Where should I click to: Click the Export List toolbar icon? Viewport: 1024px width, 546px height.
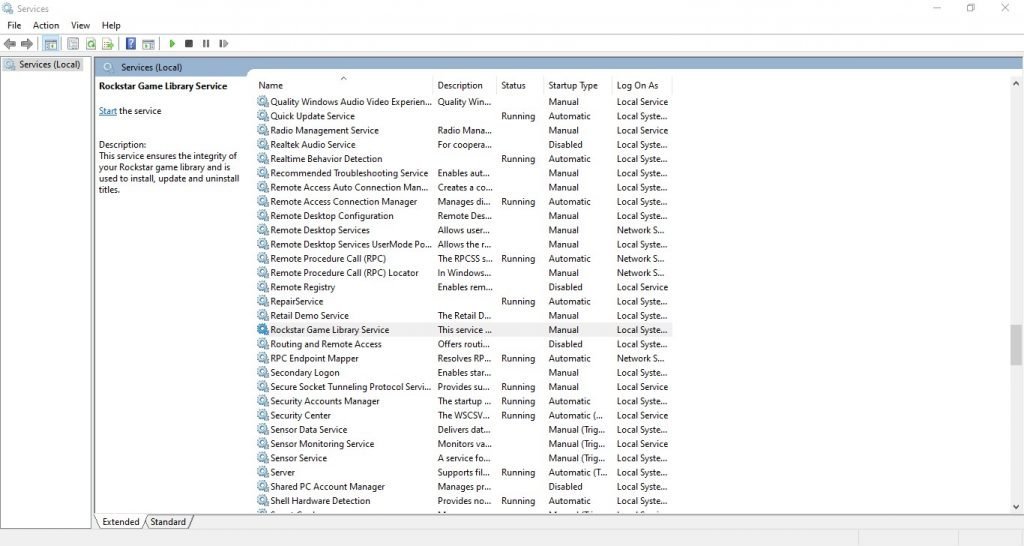coord(108,44)
